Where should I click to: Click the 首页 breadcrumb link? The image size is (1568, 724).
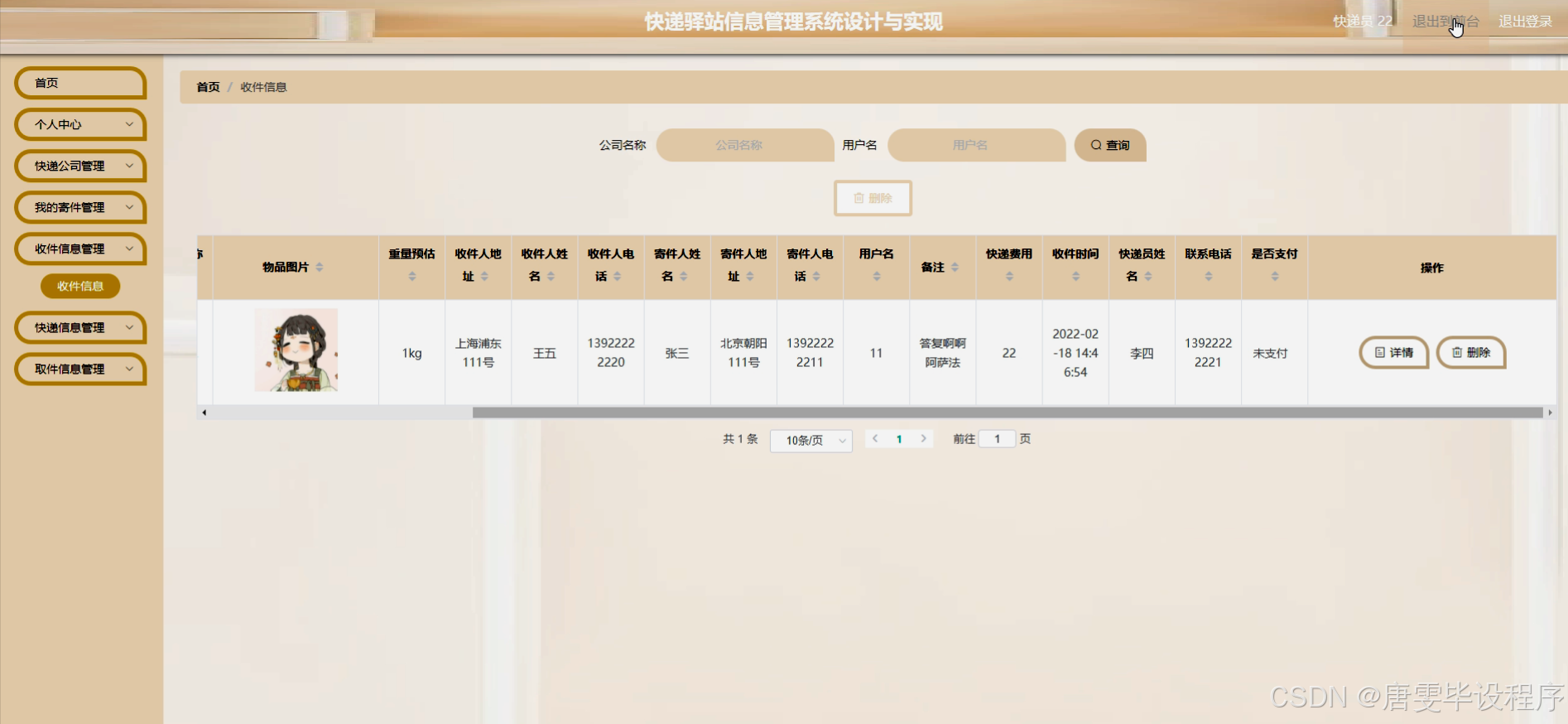pos(208,87)
